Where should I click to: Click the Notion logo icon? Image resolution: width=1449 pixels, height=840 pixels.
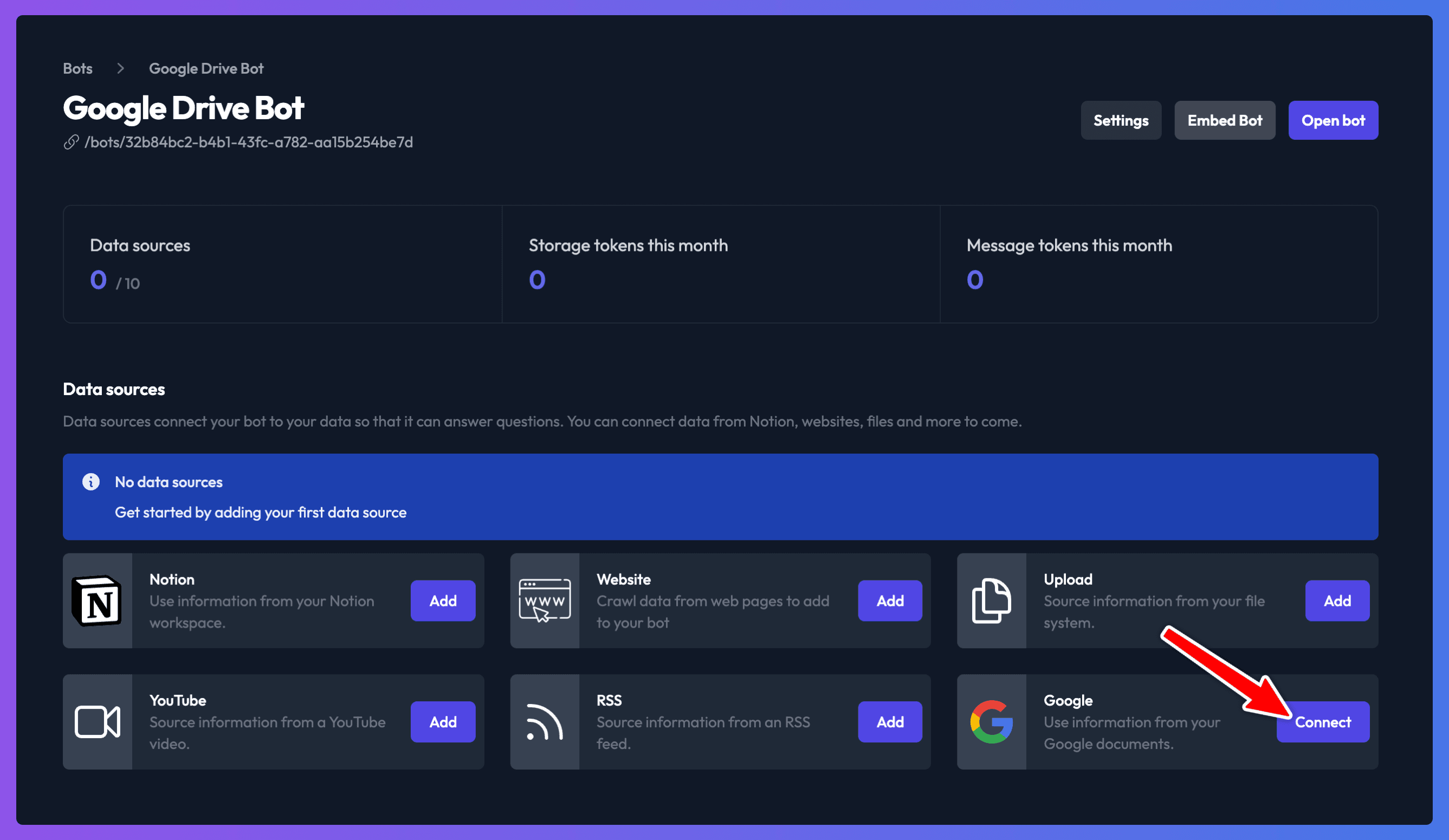[x=96, y=601]
